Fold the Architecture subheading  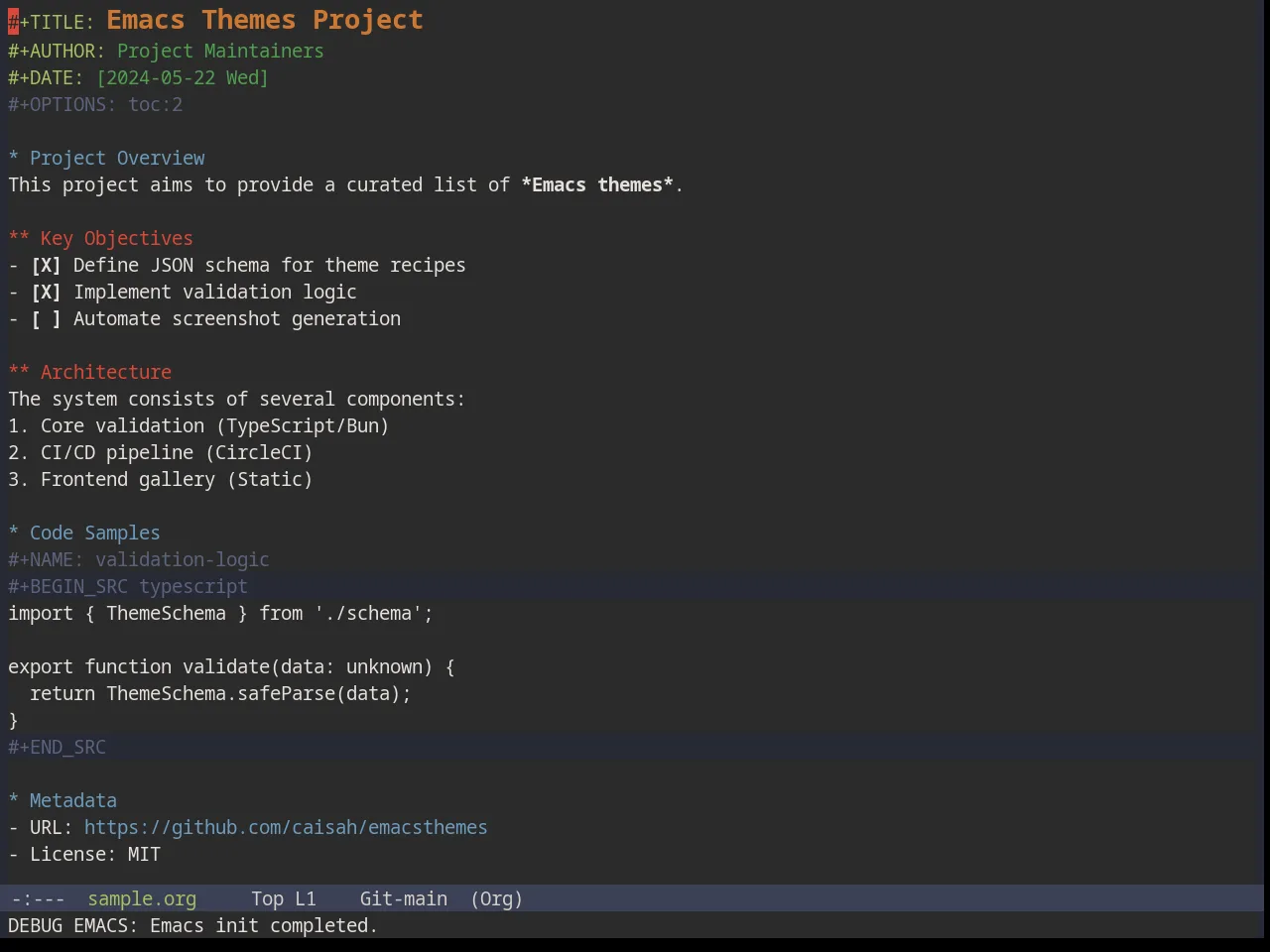click(90, 373)
